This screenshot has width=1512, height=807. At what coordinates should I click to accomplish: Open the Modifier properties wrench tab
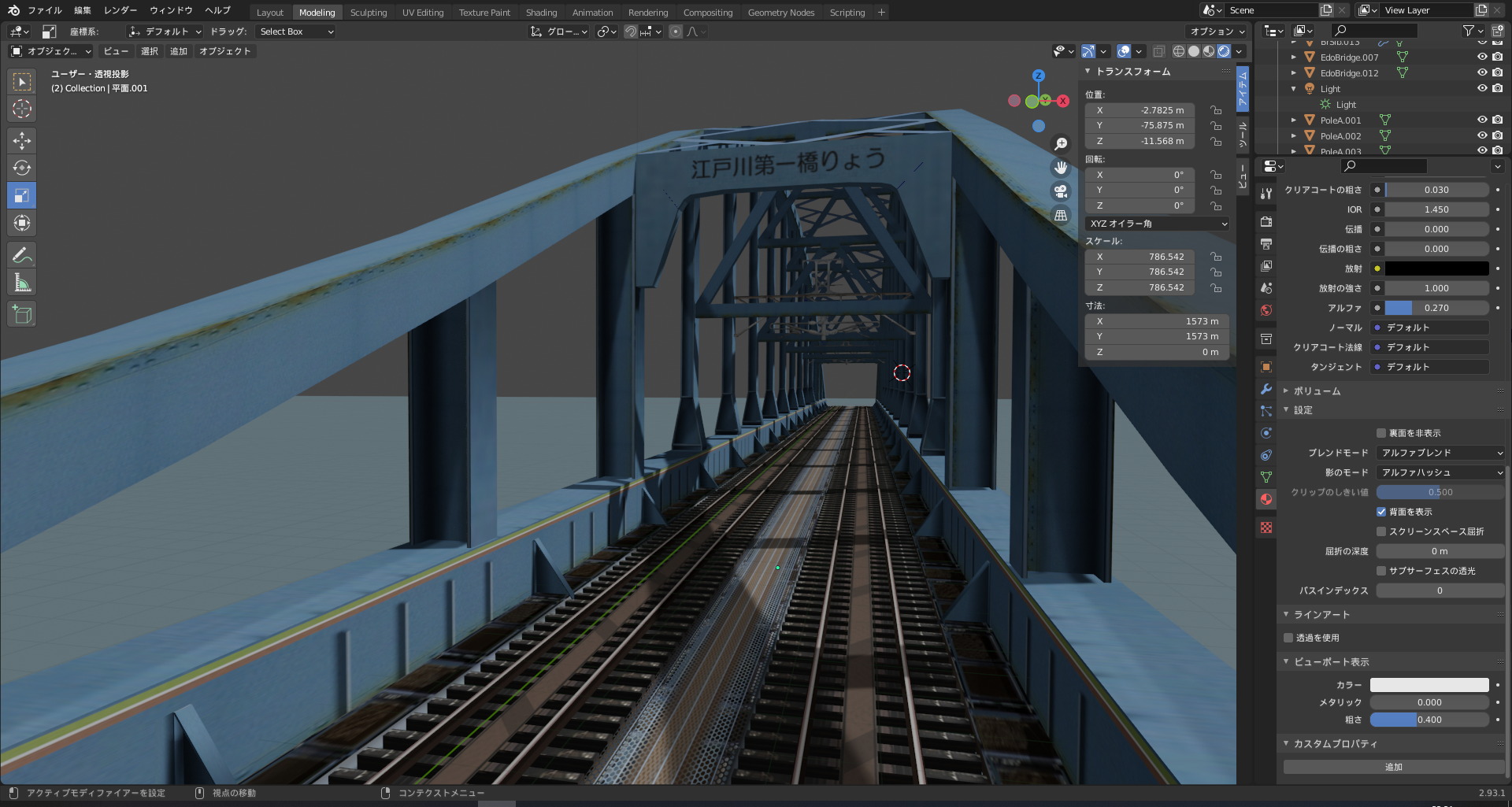click(1266, 389)
